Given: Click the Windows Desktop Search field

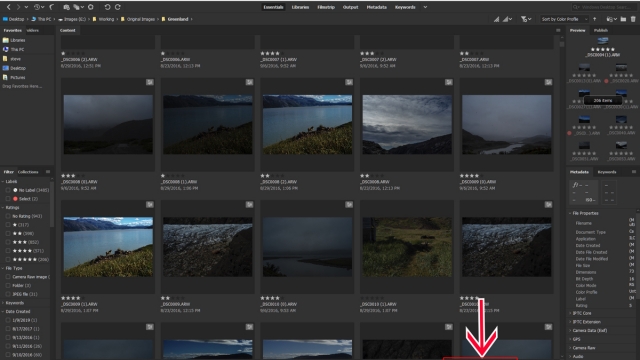Looking at the screenshot, I should click(x=604, y=7).
